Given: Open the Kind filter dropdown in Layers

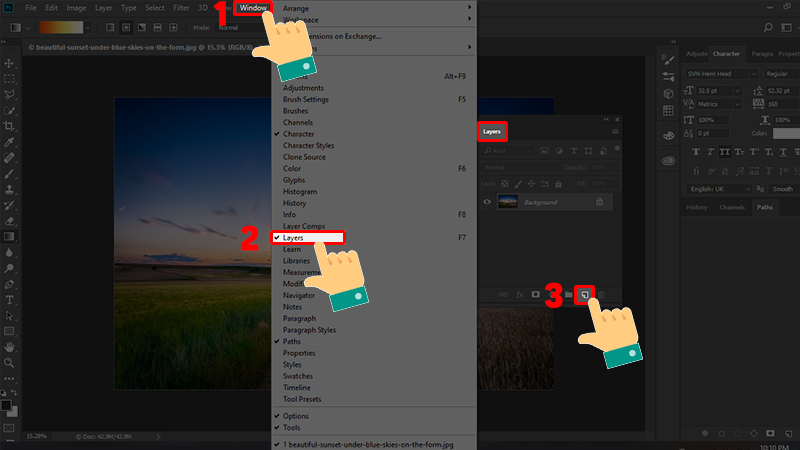Looking at the screenshot, I should (x=508, y=151).
